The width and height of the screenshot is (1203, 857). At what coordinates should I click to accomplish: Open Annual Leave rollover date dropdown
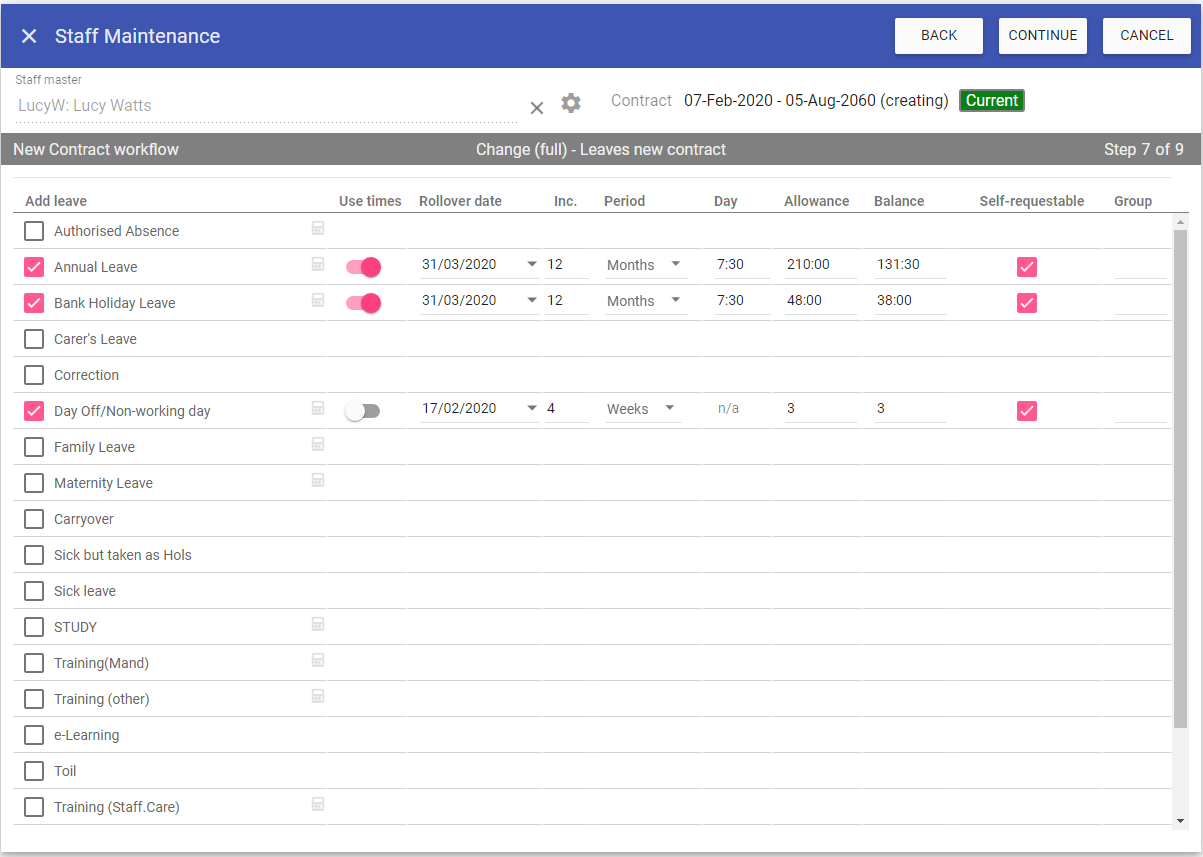point(532,265)
